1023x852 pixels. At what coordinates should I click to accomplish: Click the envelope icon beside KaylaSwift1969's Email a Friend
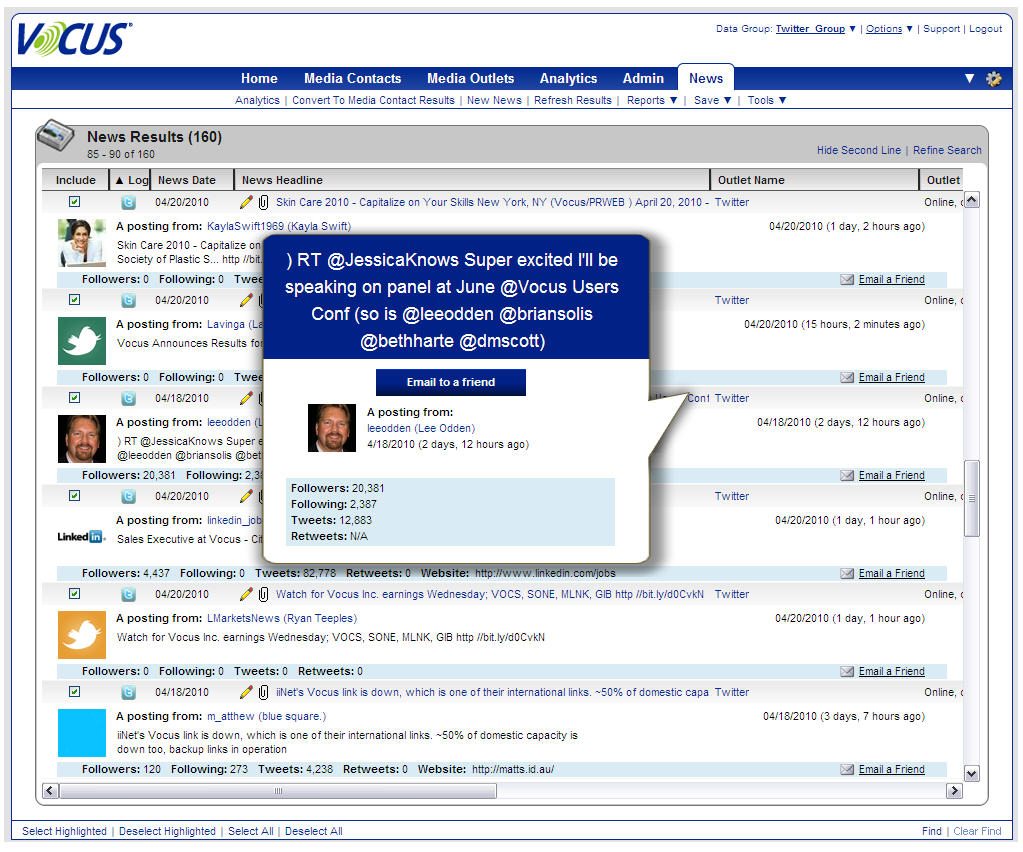pyautogui.click(x=847, y=279)
